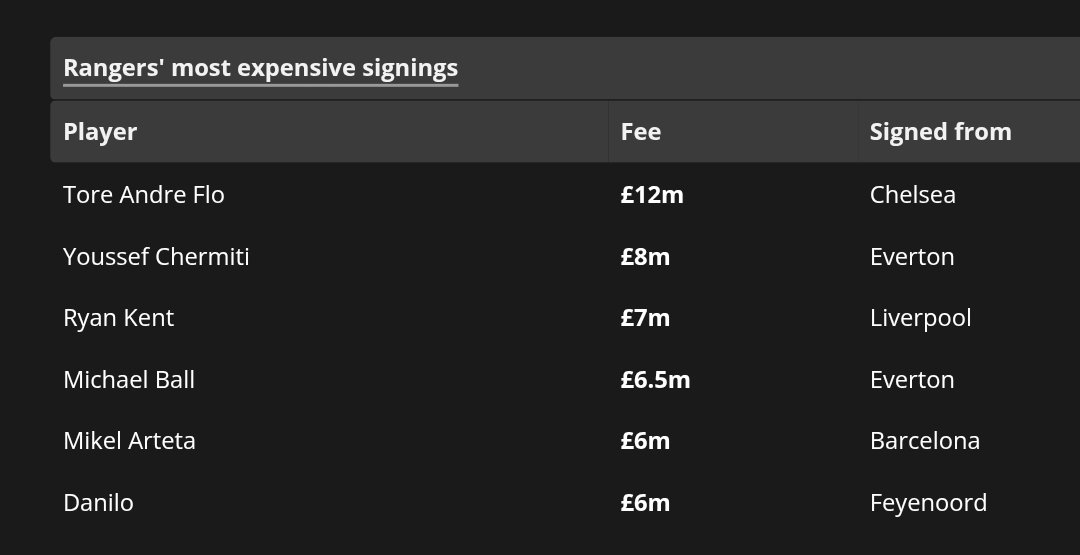1080x555 pixels.
Task: Click Liverpool in the Signed from column
Action: tap(921, 318)
